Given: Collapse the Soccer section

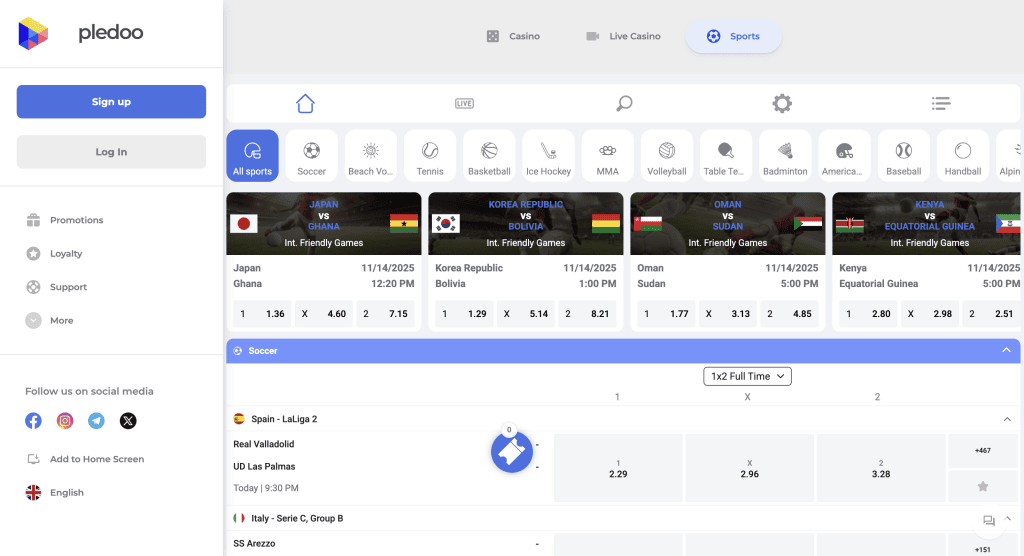Looking at the screenshot, I should [1006, 351].
